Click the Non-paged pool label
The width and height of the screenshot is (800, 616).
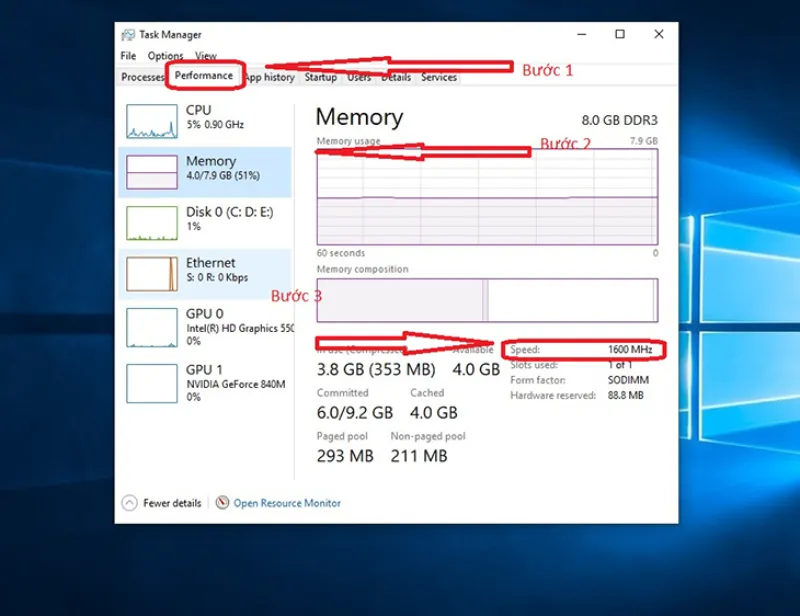pos(428,436)
